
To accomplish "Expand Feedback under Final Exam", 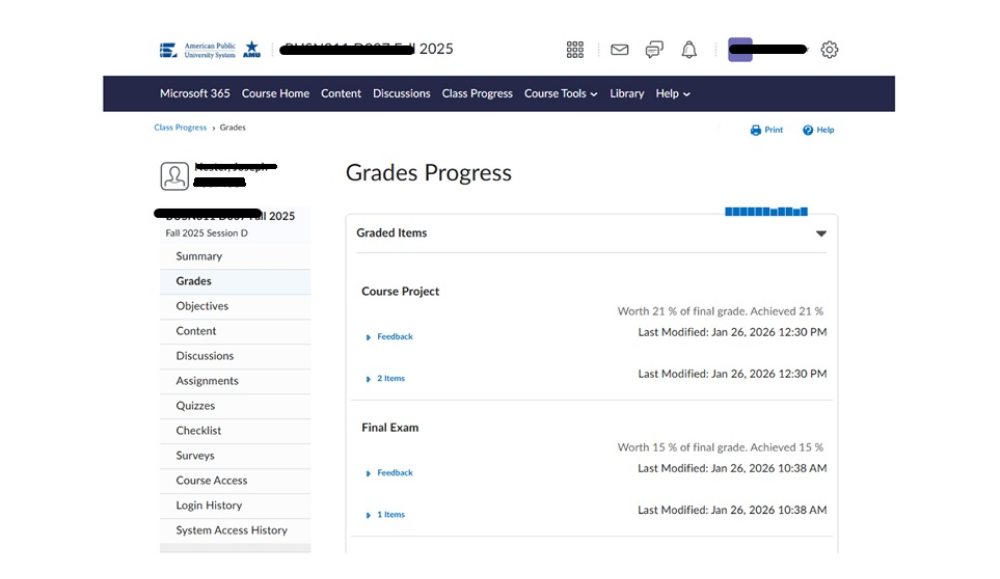I will pos(390,473).
